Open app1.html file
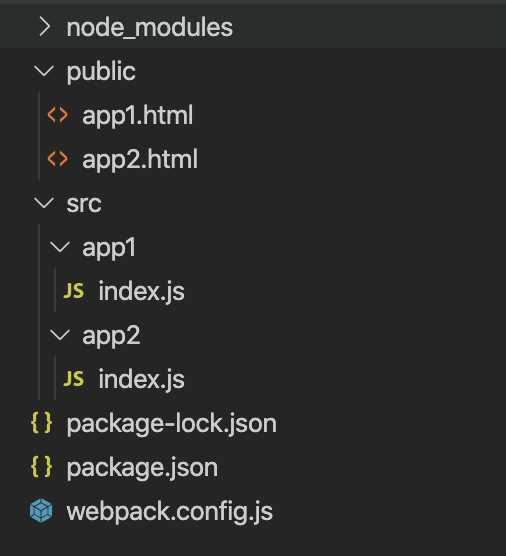506x556 pixels. pyautogui.click(x=138, y=116)
